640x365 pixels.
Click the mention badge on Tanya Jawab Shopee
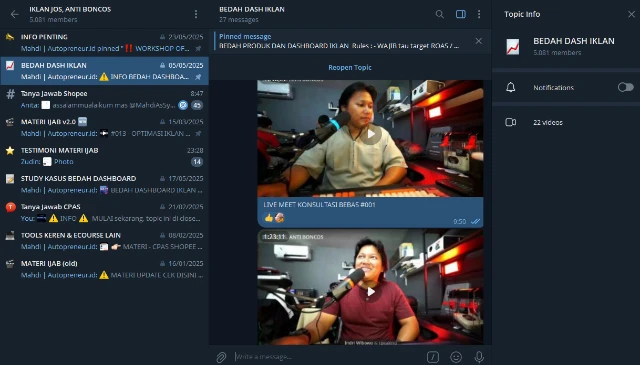coord(183,105)
